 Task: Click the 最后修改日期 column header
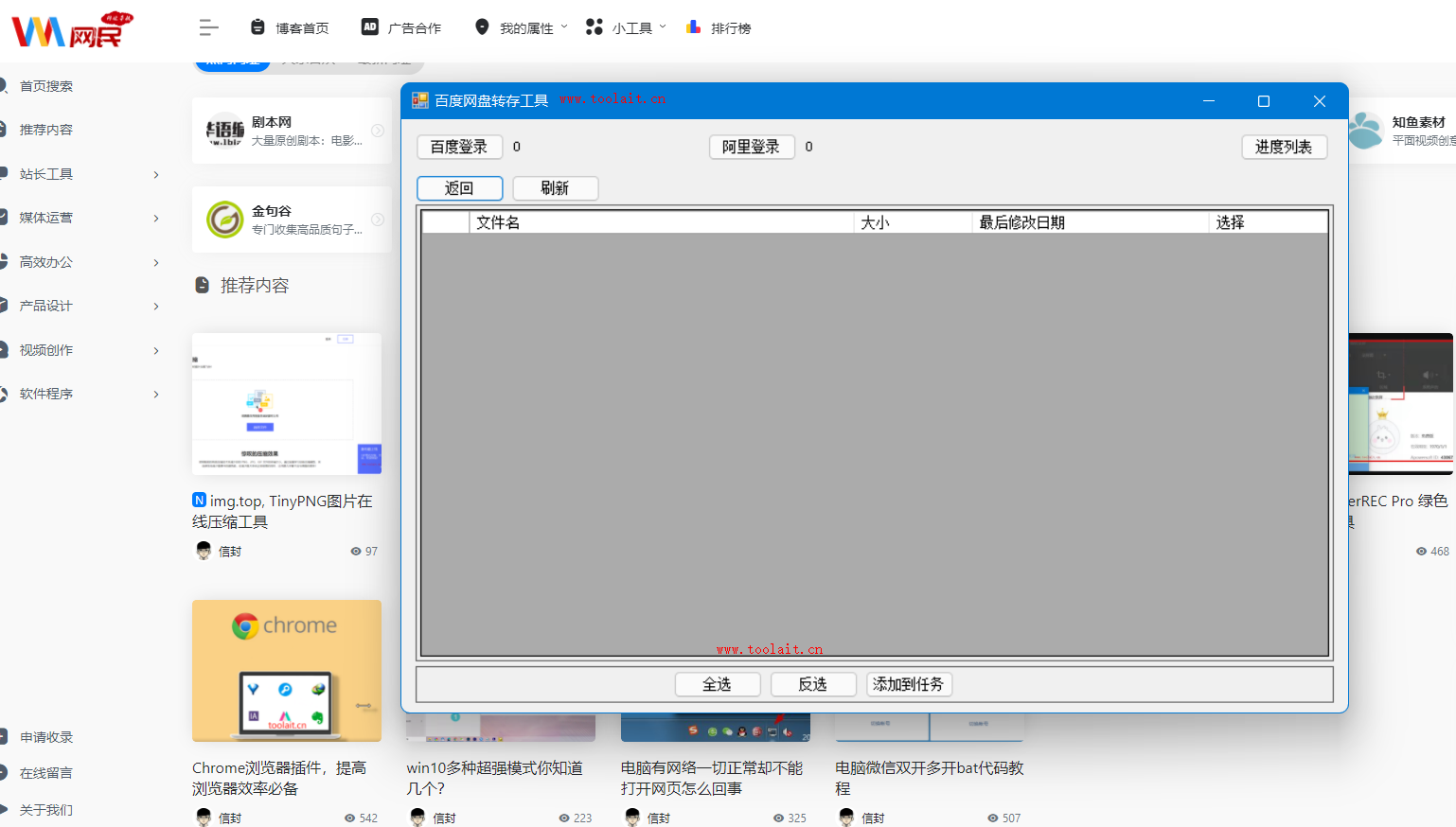1091,222
